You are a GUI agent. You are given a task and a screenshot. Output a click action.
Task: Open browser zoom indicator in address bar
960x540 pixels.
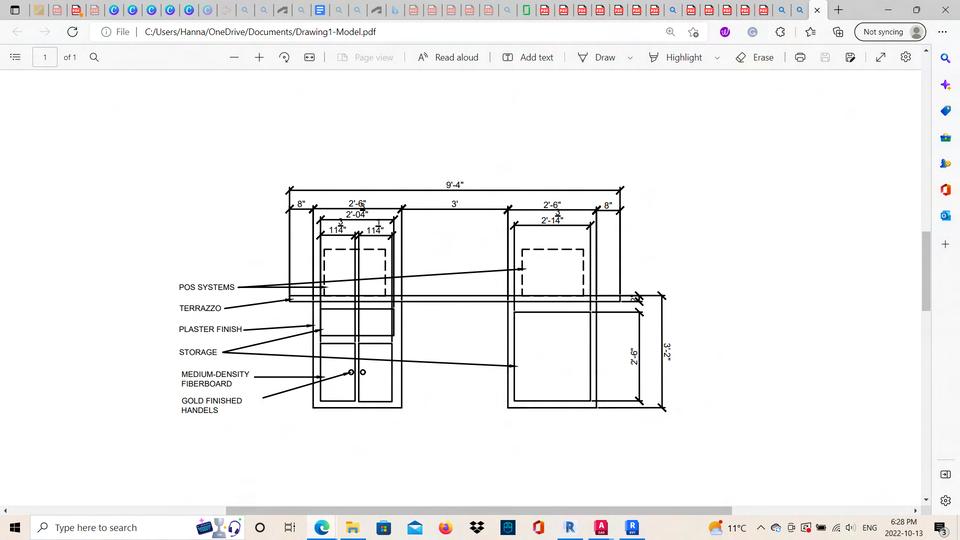click(x=670, y=32)
